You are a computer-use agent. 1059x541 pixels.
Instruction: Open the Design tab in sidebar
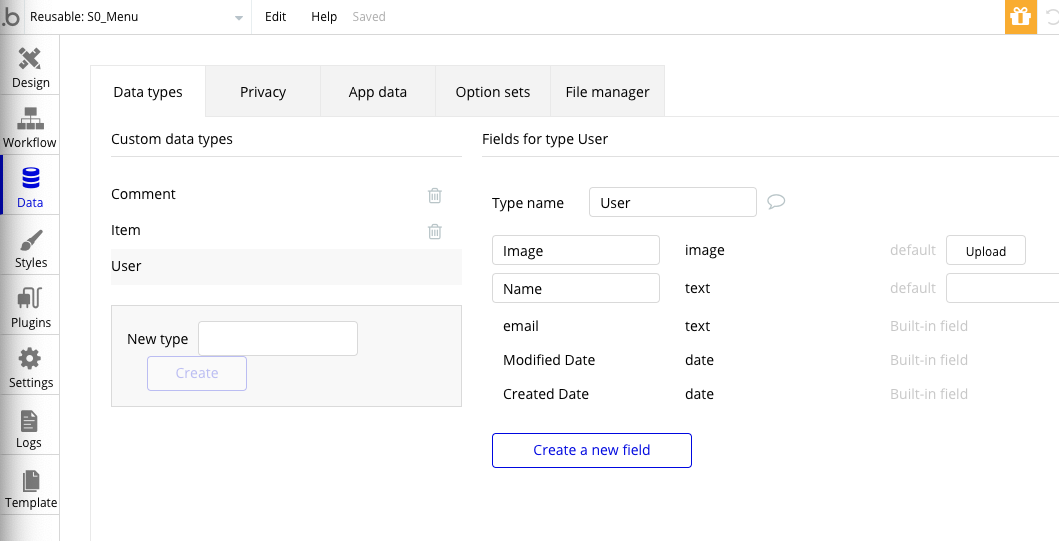[30, 67]
